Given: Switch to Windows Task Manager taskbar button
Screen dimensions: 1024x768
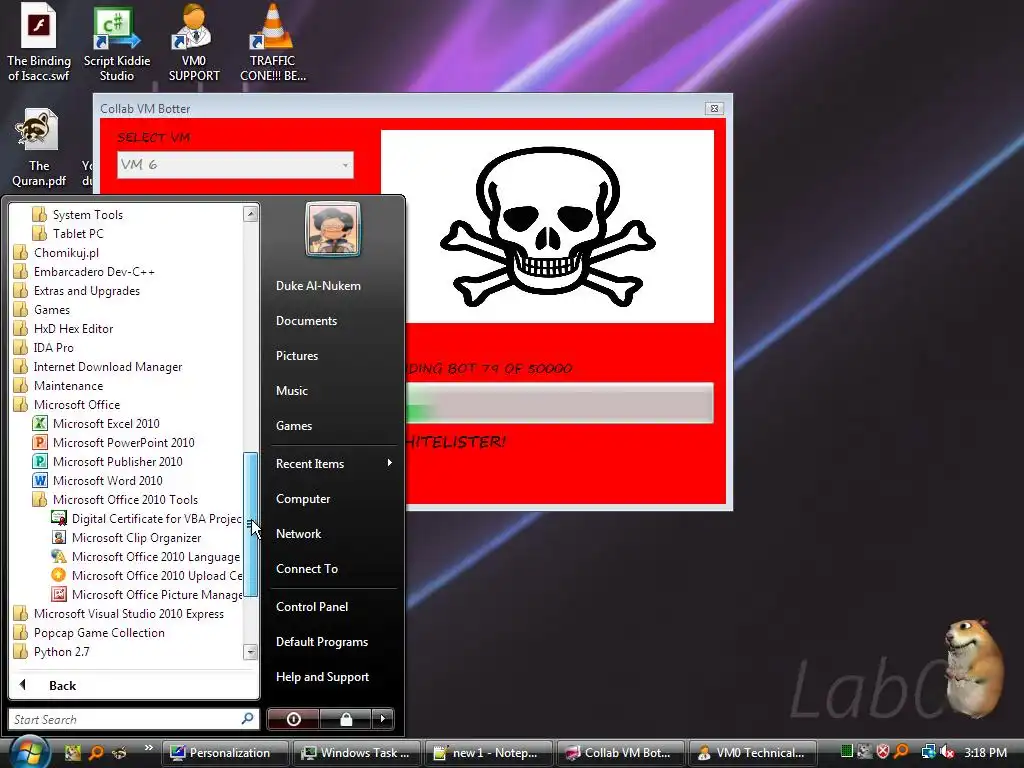Looking at the screenshot, I should [x=357, y=753].
